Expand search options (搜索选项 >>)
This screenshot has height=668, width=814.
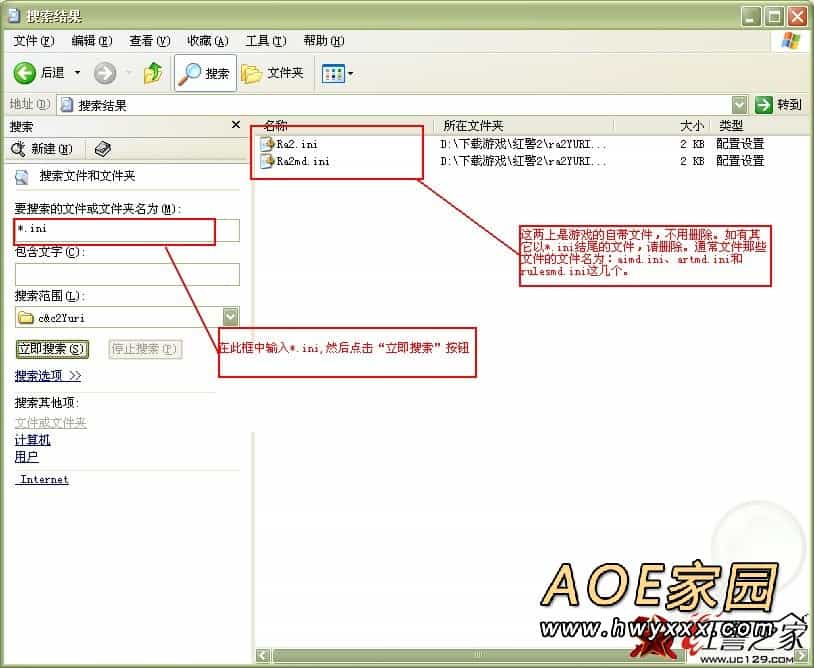click(47, 376)
